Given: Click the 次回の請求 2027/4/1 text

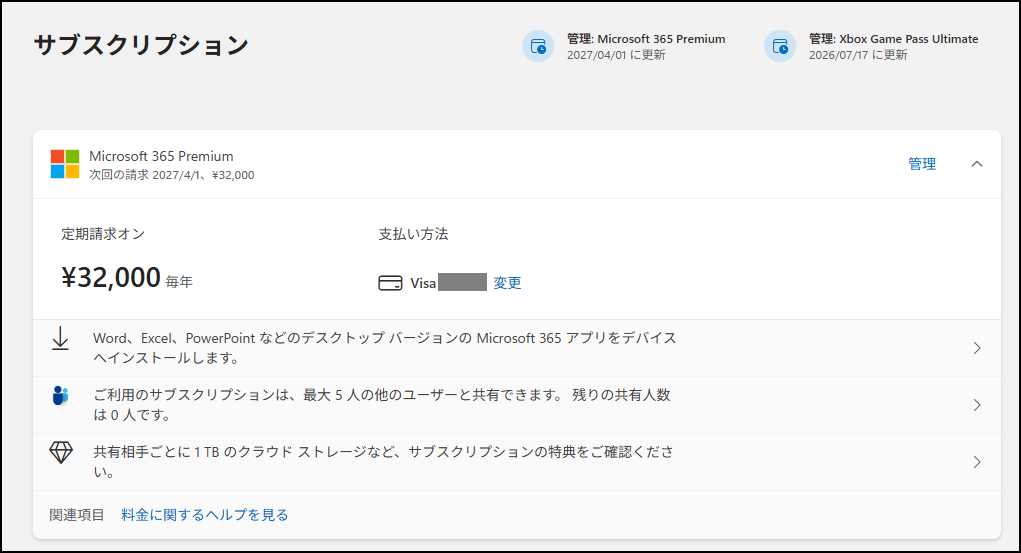Looking at the screenshot, I should coord(172,175).
